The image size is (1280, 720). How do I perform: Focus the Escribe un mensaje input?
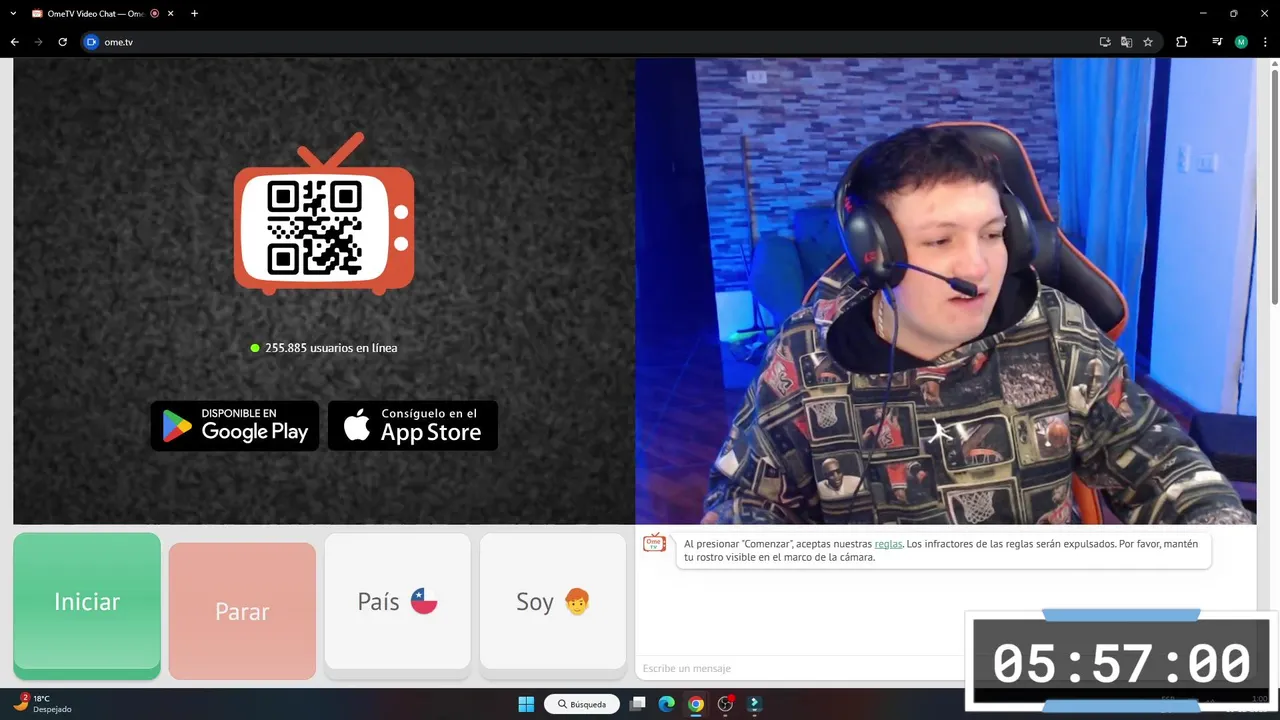(800, 668)
